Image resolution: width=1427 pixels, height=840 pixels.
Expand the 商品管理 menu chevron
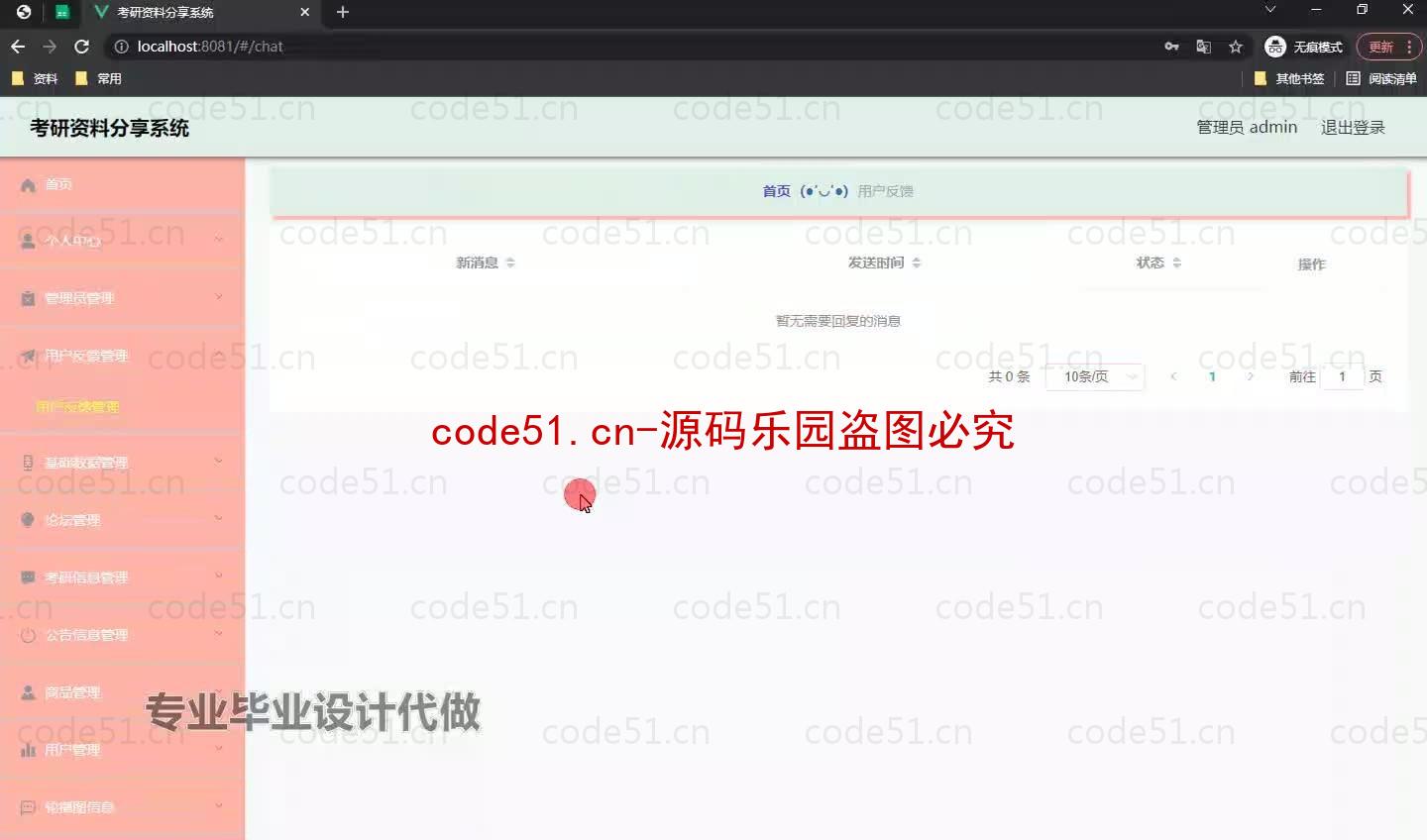tap(219, 690)
